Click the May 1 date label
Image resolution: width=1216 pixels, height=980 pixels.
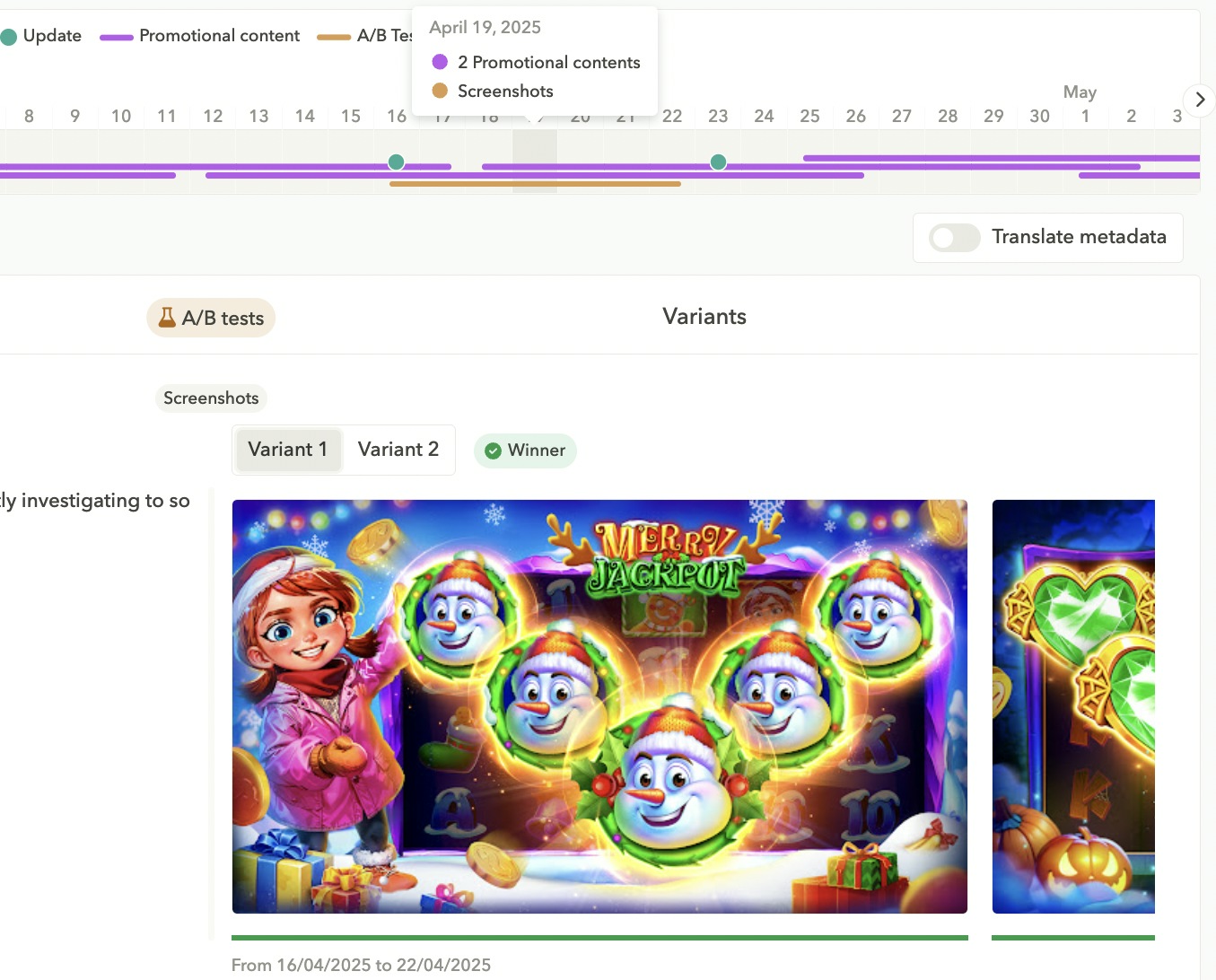pos(1085,116)
